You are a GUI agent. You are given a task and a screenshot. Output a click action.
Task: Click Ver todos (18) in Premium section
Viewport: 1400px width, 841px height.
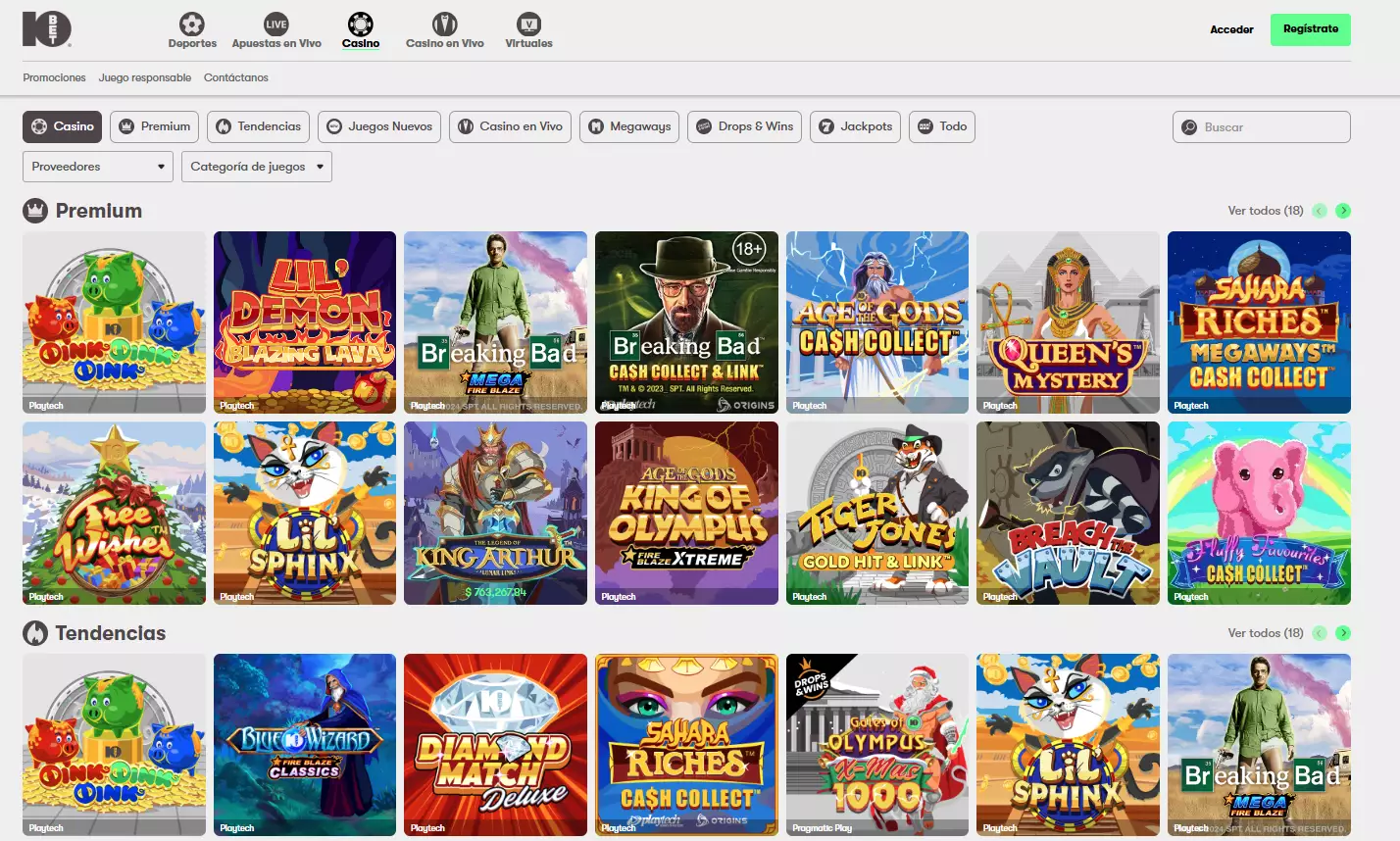coord(1266,211)
